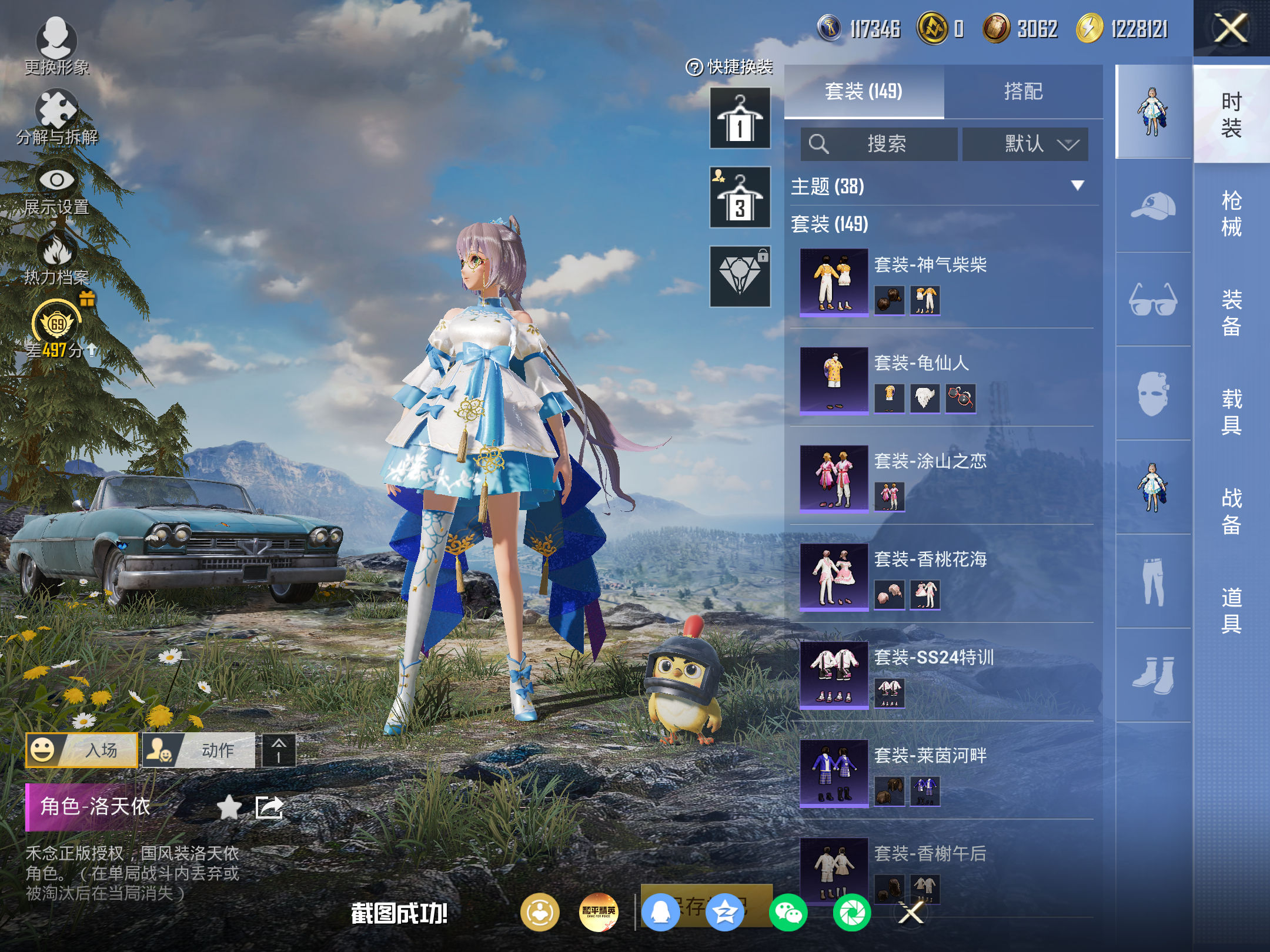The width and height of the screenshot is (1270, 952).
Task: Pick the shirt piece under 龟仙人
Action: pos(889,398)
